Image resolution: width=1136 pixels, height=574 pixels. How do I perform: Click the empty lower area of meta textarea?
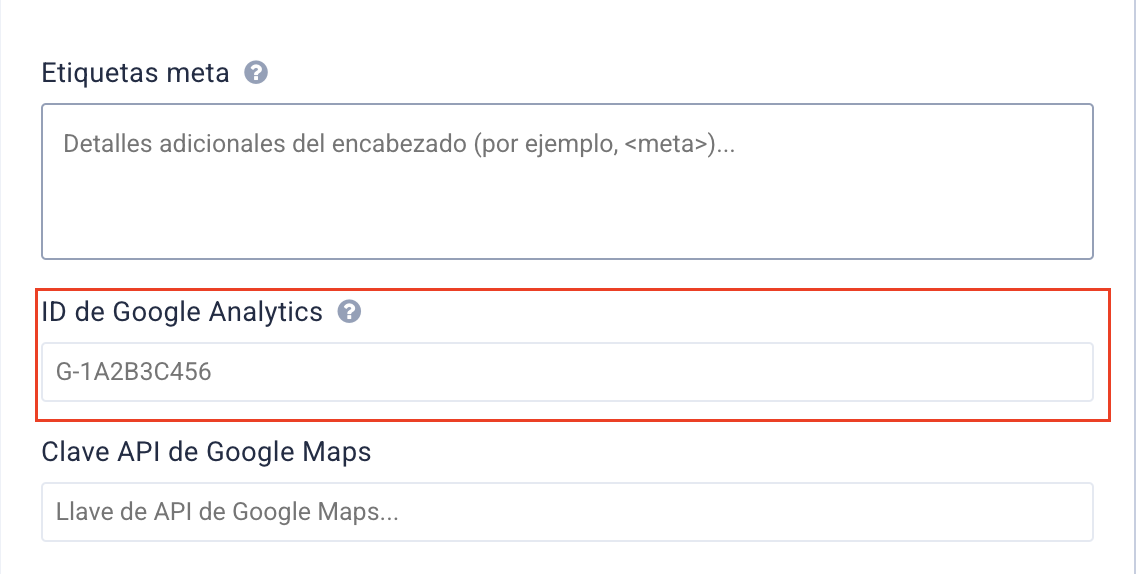567,225
